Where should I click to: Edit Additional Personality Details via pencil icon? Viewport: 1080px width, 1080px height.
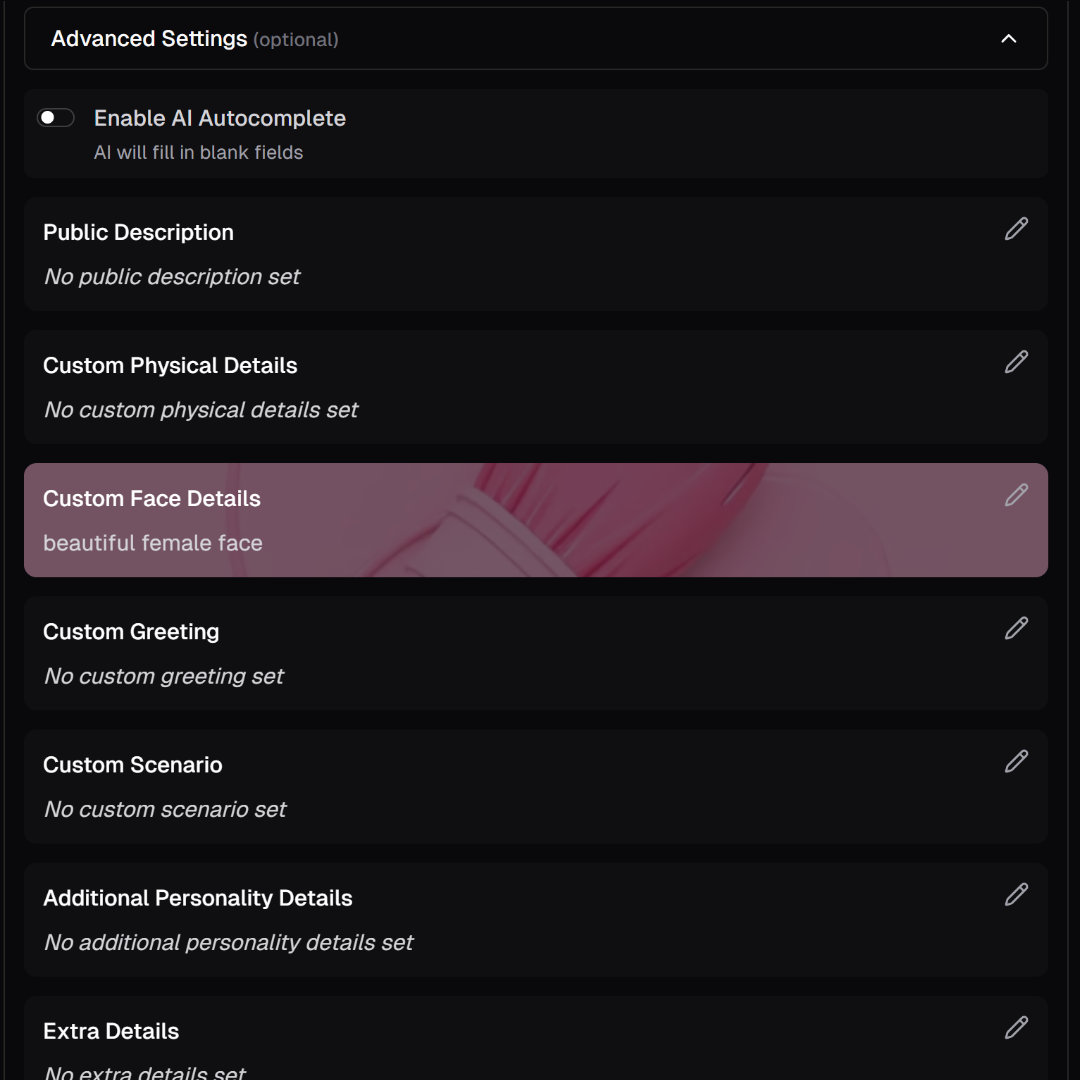(1016, 894)
